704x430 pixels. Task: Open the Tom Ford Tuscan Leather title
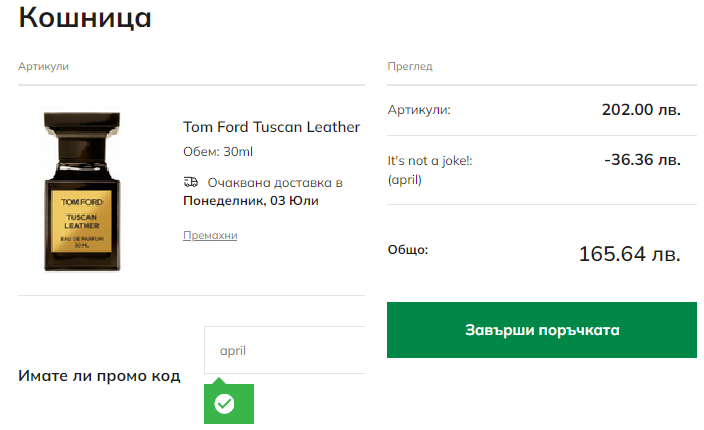pos(271,127)
